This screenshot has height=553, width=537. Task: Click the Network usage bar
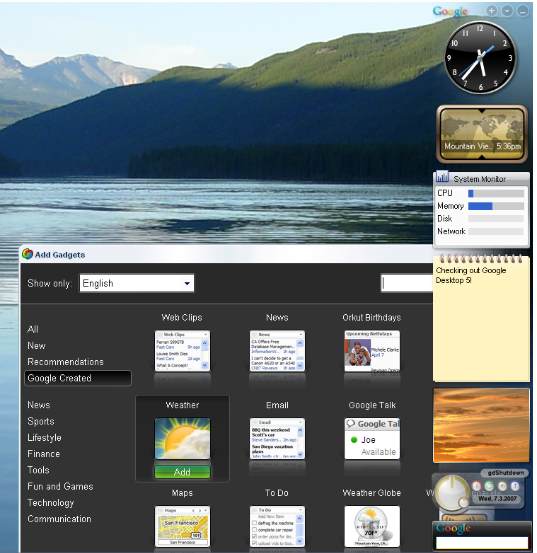(496, 231)
